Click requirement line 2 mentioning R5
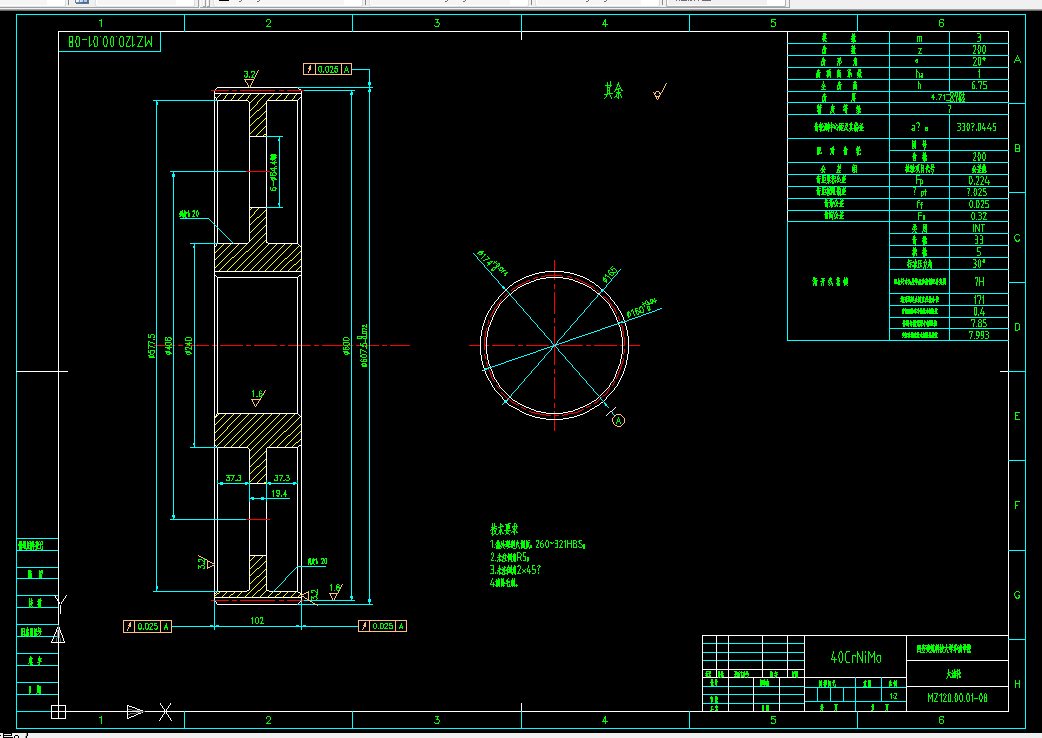Viewport: 1042px width, 738px height. coord(510,557)
